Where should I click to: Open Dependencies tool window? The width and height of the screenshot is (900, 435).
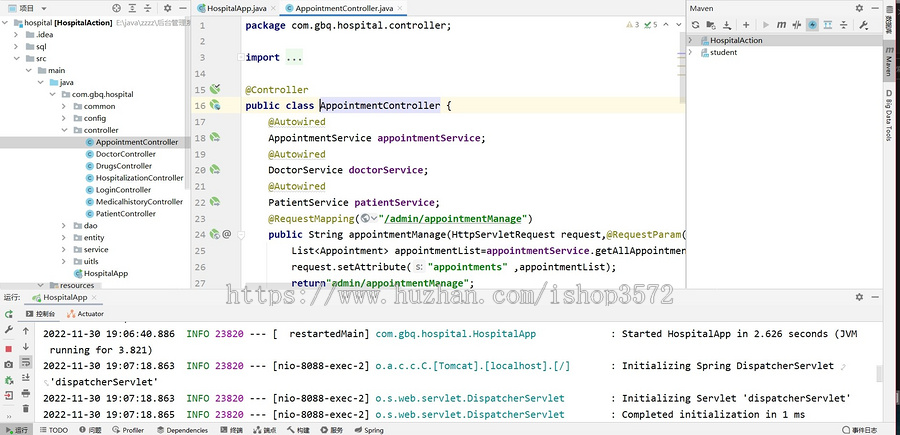pos(183,430)
